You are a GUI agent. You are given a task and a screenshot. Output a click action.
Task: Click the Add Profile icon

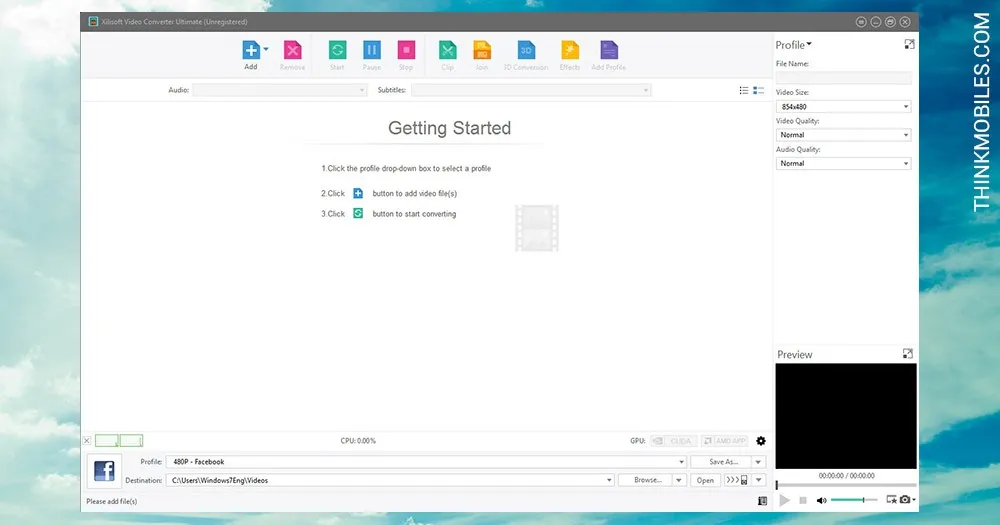click(609, 50)
